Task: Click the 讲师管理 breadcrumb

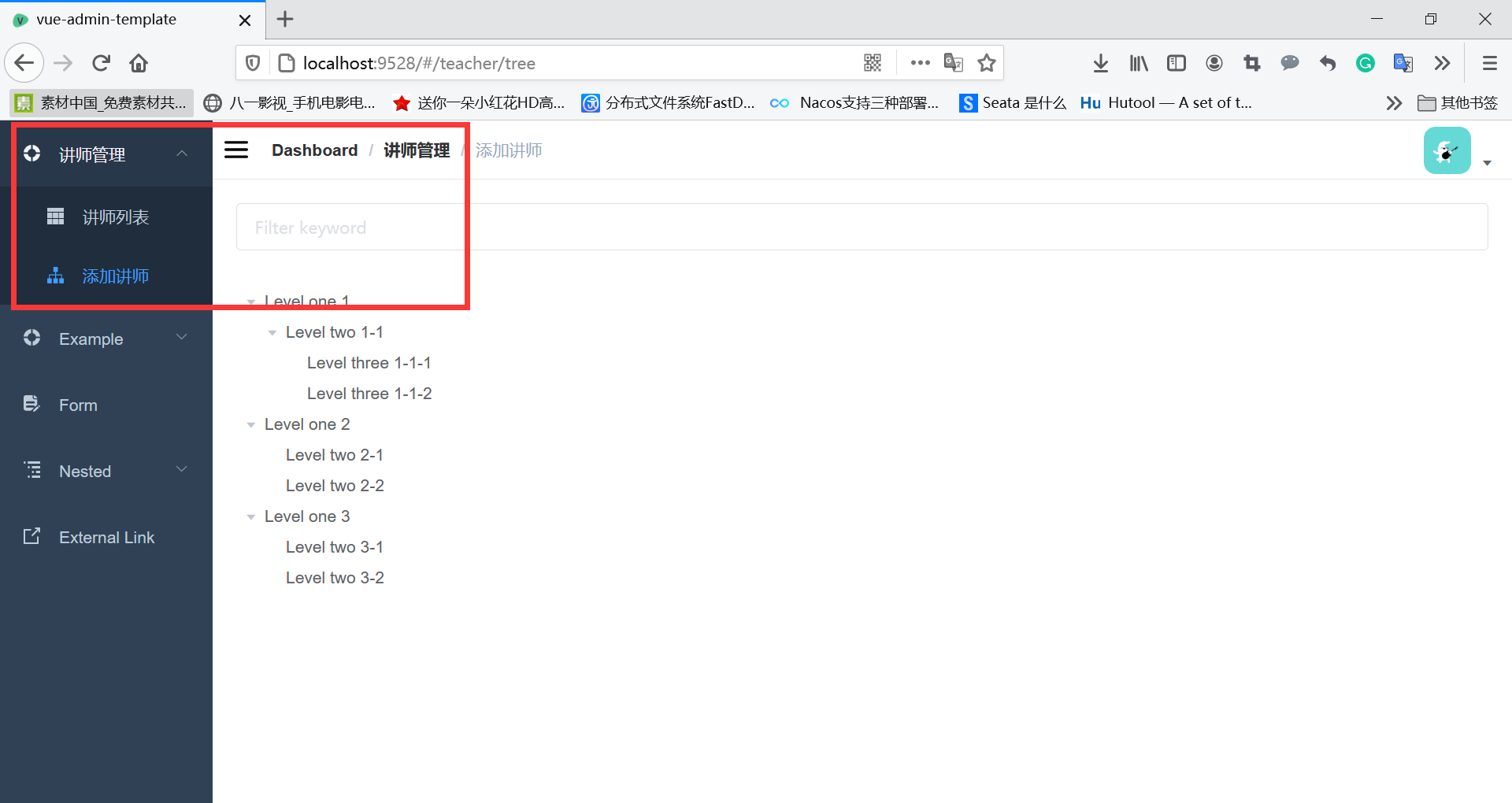Action: [417, 150]
